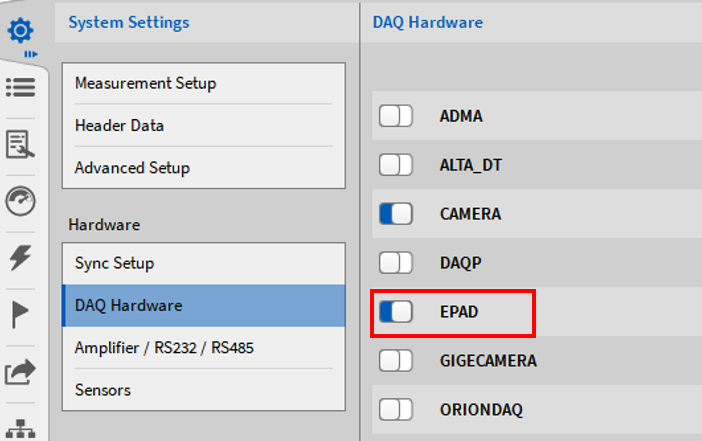Click the export share arrow icon
The image size is (702, 441).
click(x=20, y=372)
